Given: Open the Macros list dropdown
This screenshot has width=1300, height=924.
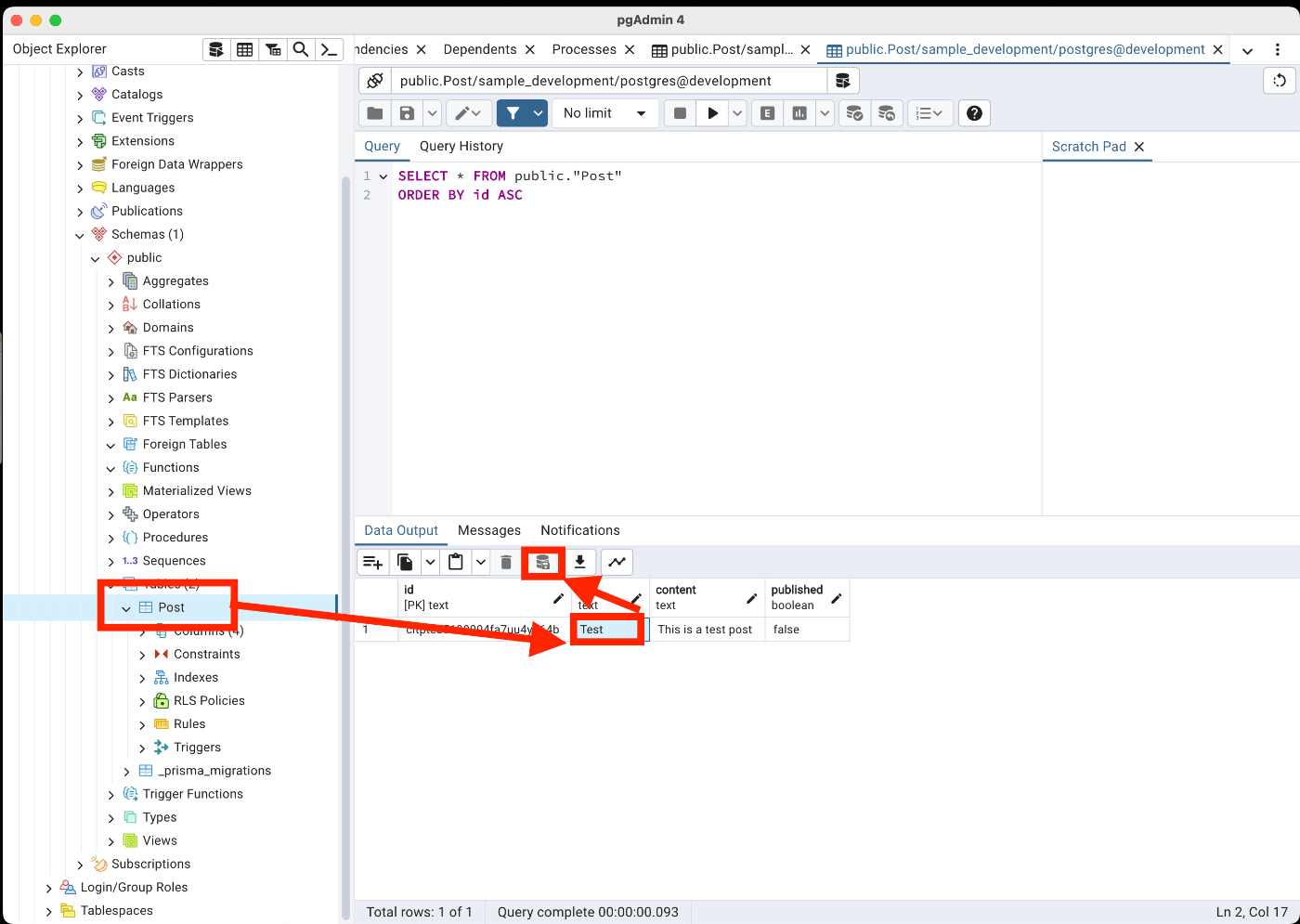Looking at the screenshot, I should pos(929,113).
